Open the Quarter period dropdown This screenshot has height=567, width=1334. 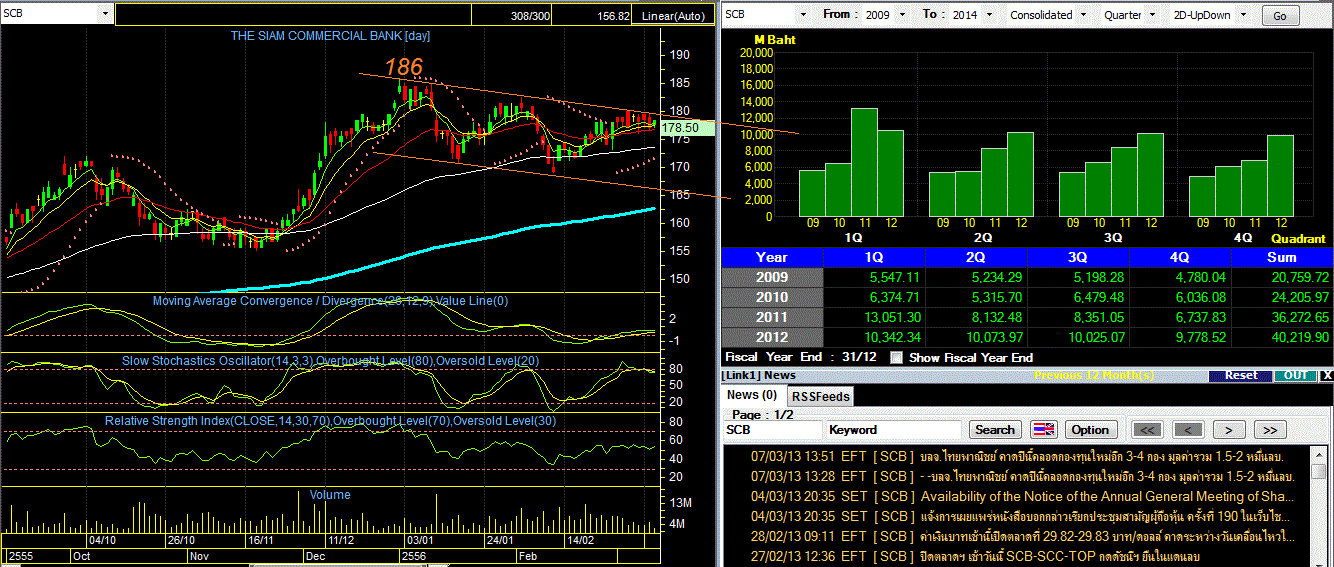click(1153, 15)
